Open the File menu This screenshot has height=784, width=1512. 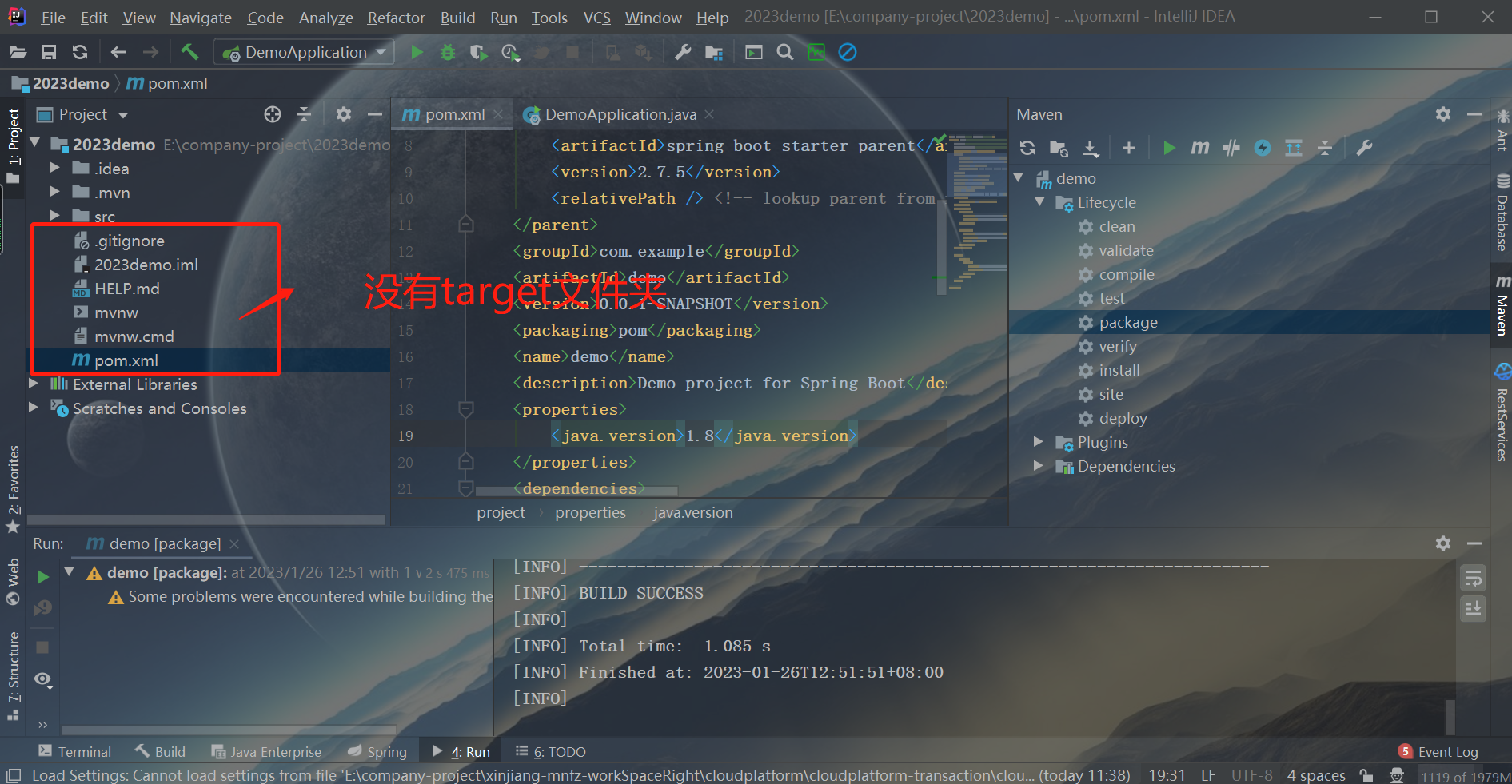click(53, 18)
